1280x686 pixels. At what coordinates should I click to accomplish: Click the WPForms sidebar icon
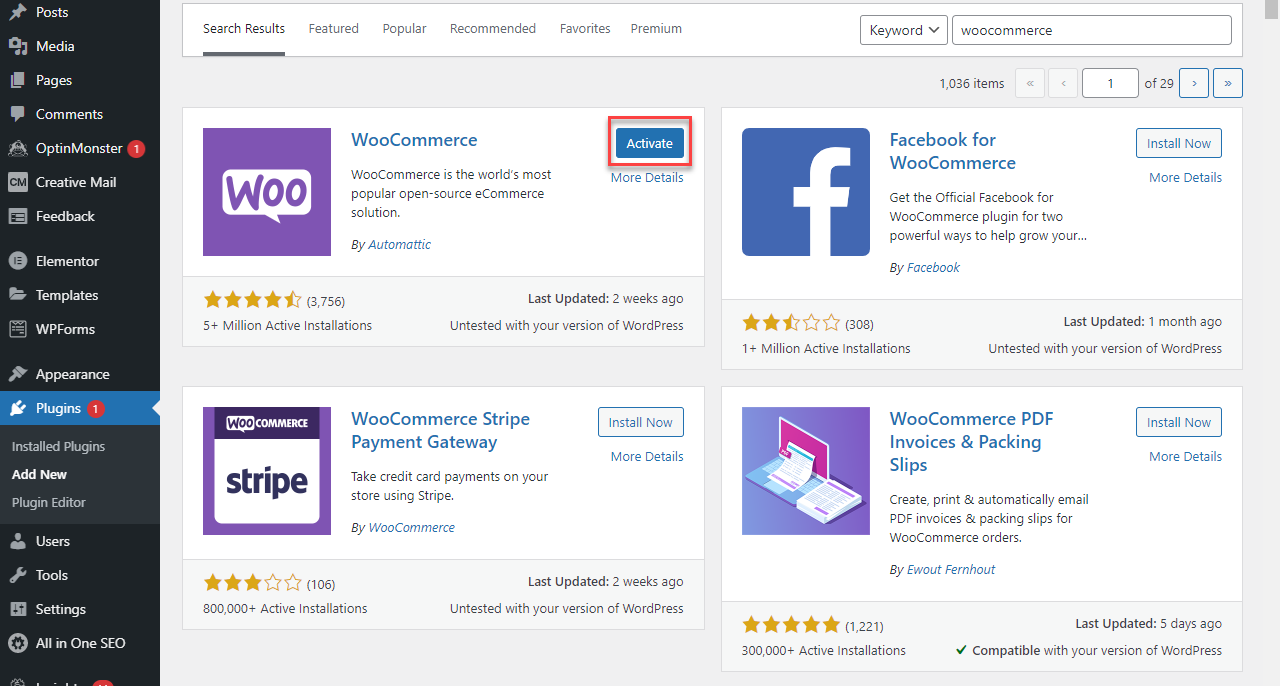pyautogui.click(x=18, y=329)
